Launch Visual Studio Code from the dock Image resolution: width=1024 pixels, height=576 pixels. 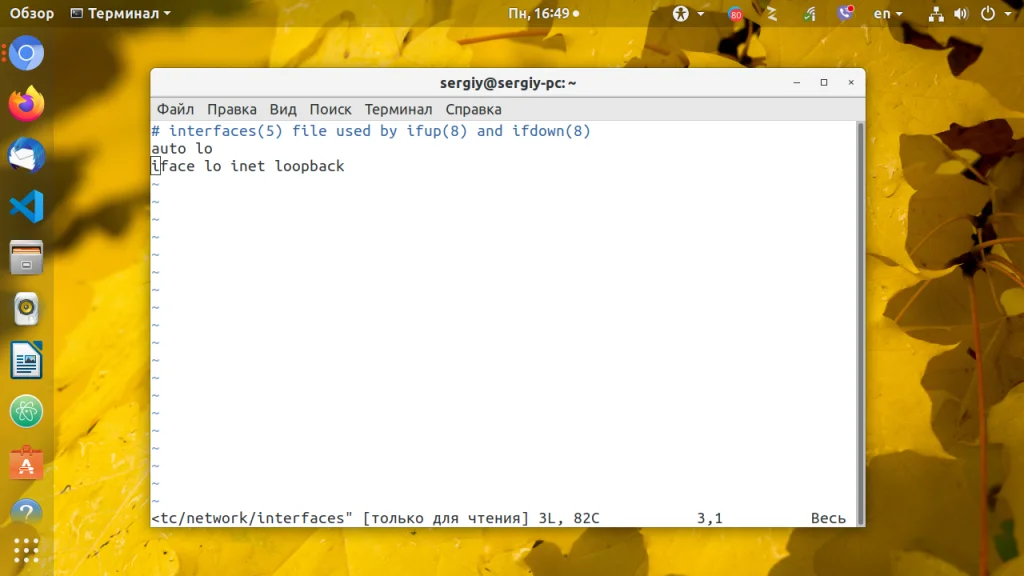click(x=26, y=206)
